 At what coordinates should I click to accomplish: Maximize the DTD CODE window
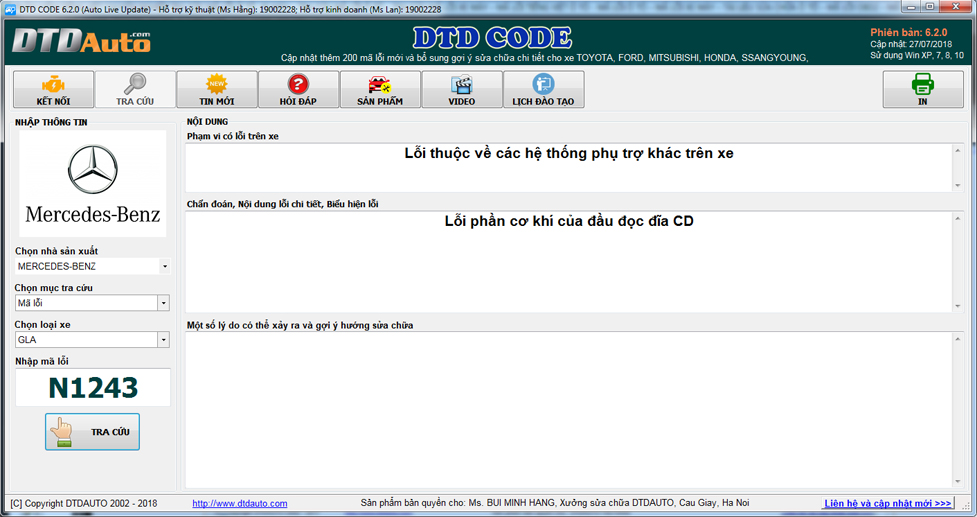[930, 6]
